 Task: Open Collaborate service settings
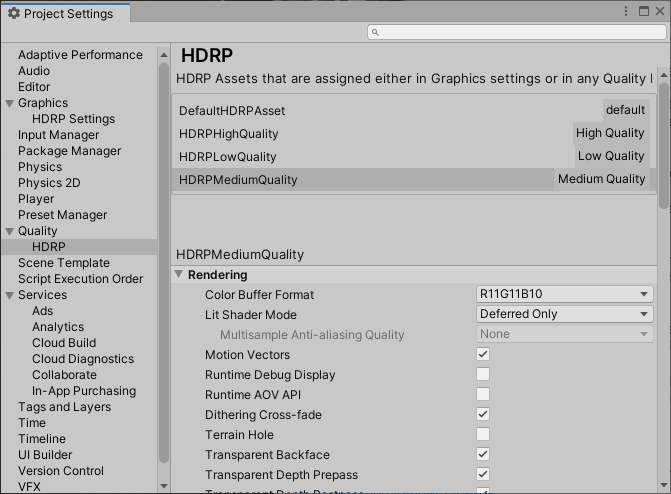[x=64, y=375]
